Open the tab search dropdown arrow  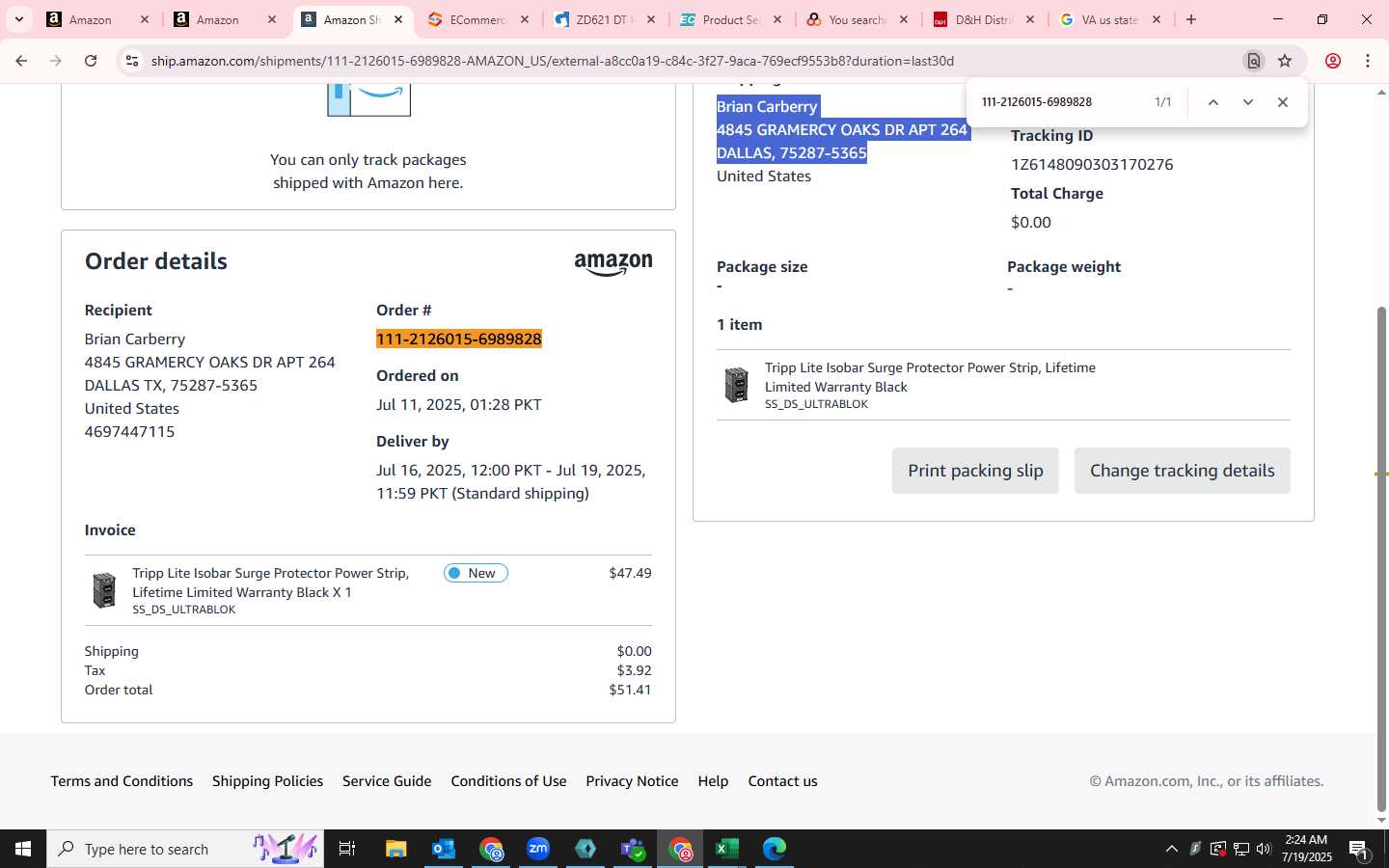(18, 19)
